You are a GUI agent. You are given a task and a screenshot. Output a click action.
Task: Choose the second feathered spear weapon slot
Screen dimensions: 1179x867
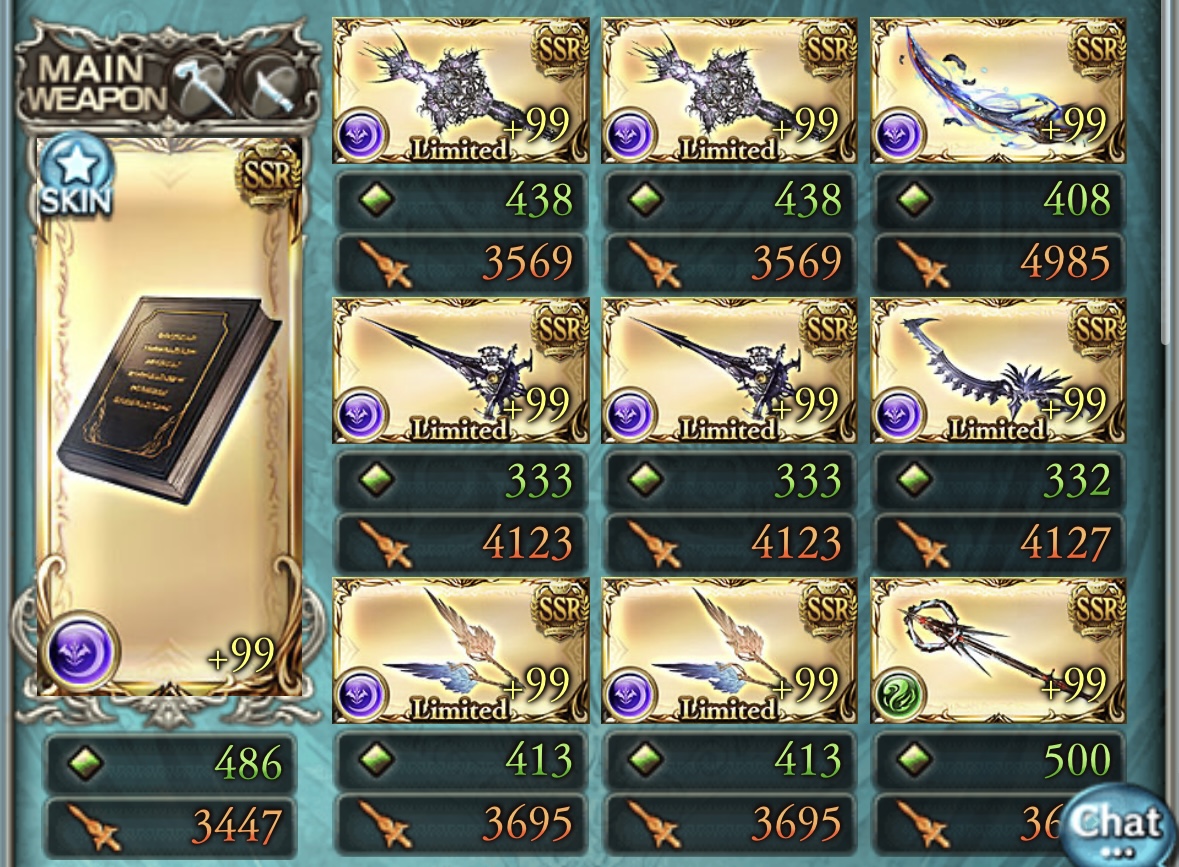729,650
